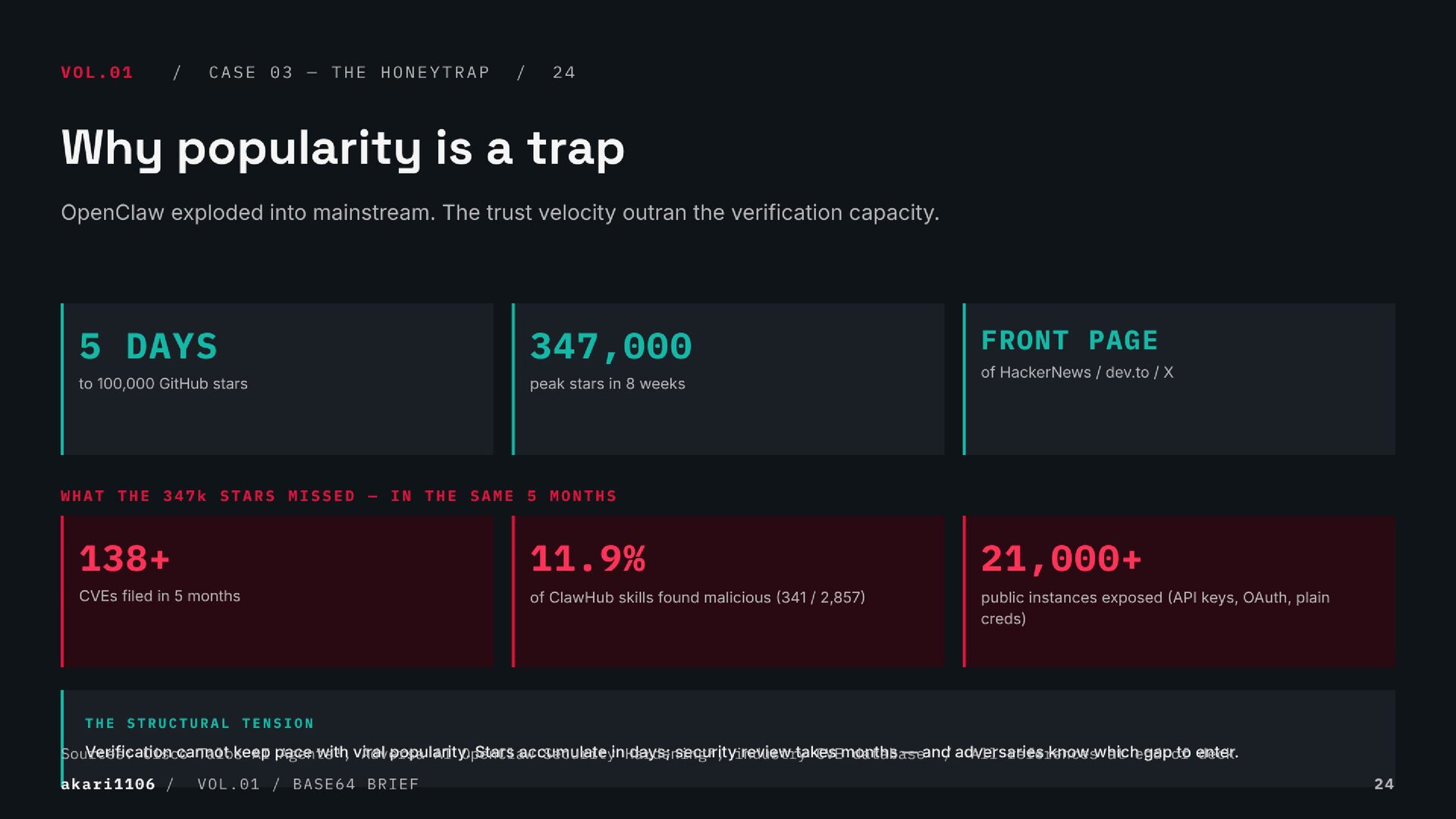The image size is (1456, 819).
Task: Click the akari1106 footer author name
Action: point(108,784)
